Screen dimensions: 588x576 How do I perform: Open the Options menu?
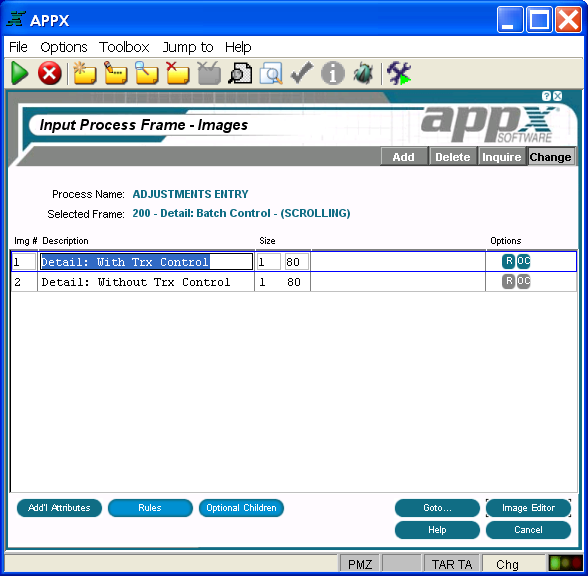click(64, 47)
